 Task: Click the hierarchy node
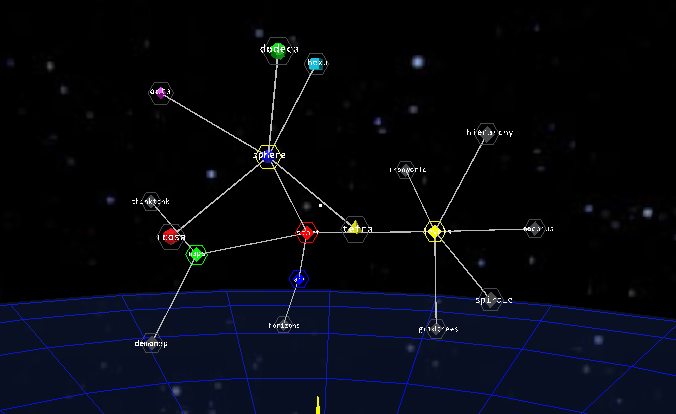point(487,133)
